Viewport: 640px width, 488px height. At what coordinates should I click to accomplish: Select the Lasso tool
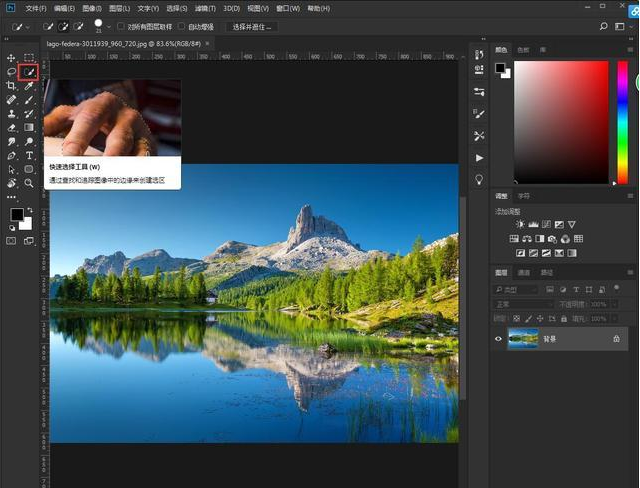pyautogui.click(x=12, y=72)
